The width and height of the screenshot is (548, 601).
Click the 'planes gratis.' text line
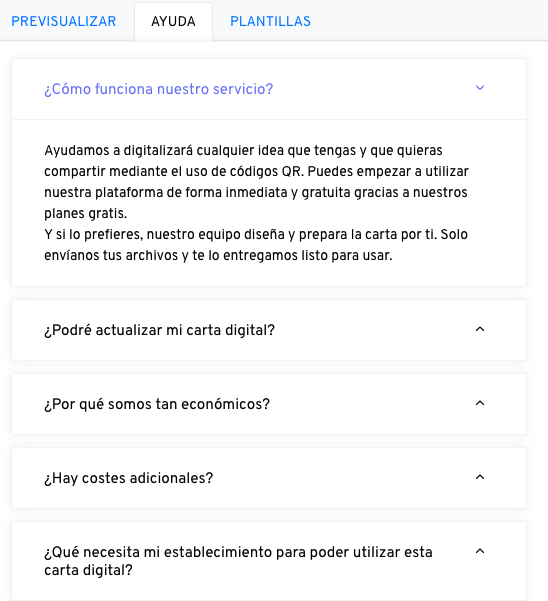point(85,213)
